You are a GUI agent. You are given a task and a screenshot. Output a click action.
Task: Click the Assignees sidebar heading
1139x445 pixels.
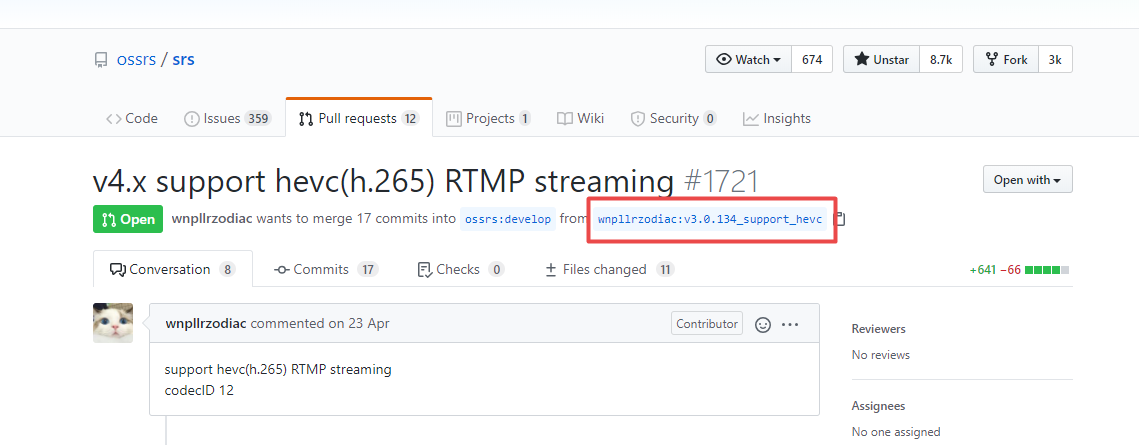878,406
